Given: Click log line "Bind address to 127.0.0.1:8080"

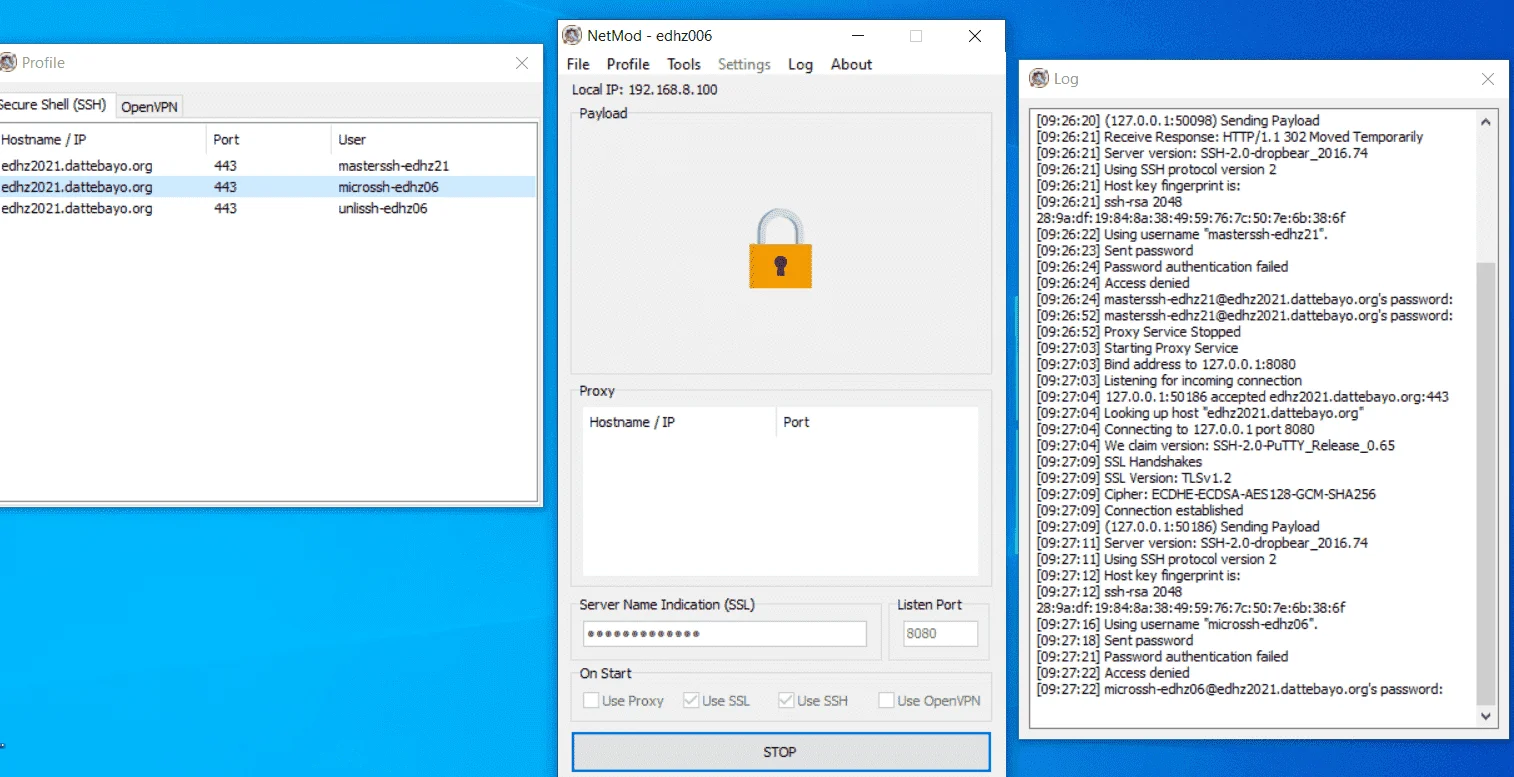Looking at the screenshot, I should (1166, 364).
